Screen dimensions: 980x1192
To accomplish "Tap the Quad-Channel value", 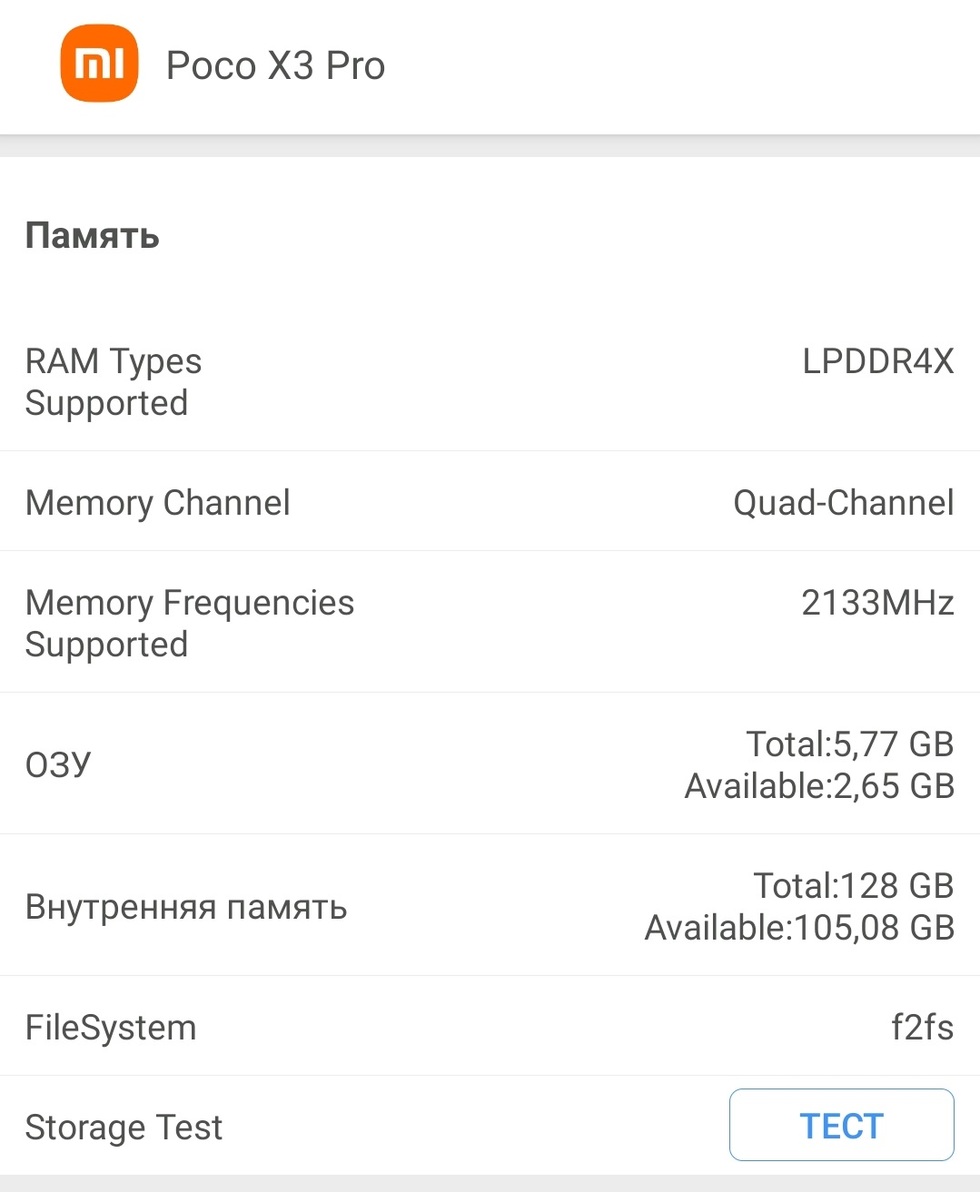I will (x=843, y=502).
